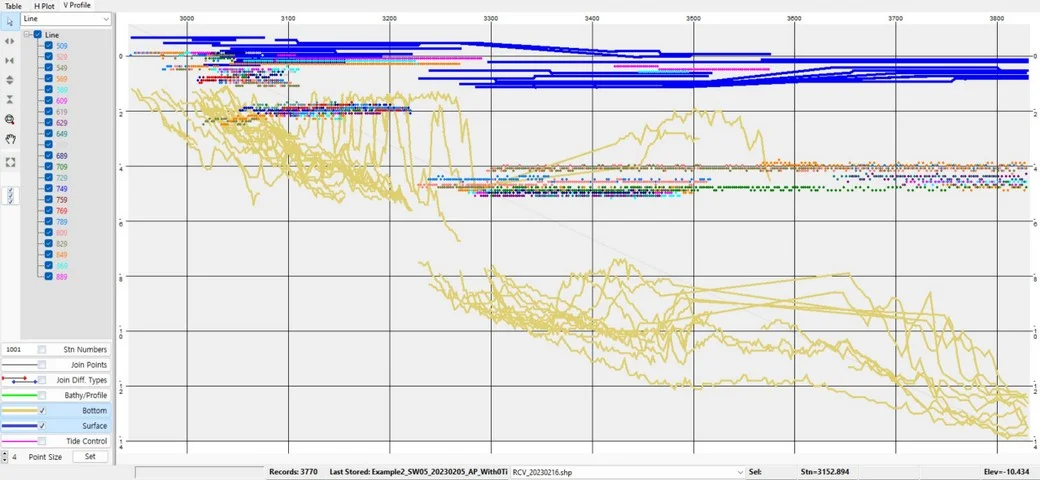The height and width of the screenshot is (480, 1040).
Task: Click the Set point size button
Action: (89, 456)
